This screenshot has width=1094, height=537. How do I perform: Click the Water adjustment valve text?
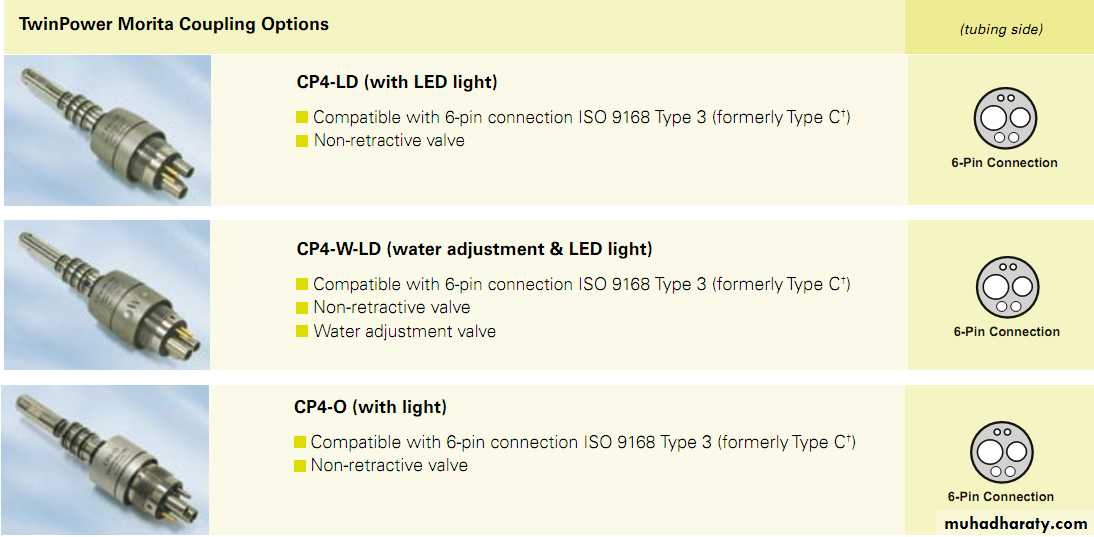(x=404, y=331)
